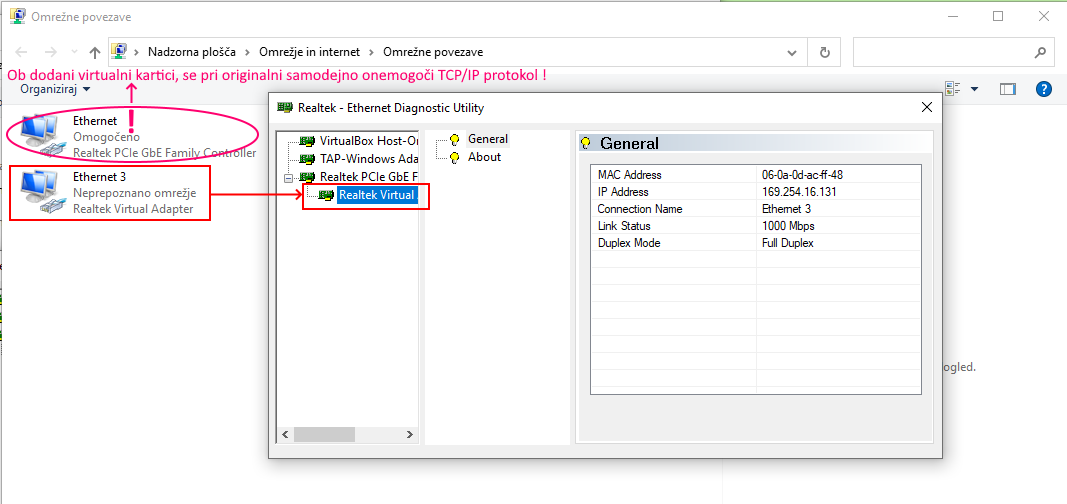
Task: Close the Realtek Ethernet Diagnostic Utility
Action: [926, 107]
